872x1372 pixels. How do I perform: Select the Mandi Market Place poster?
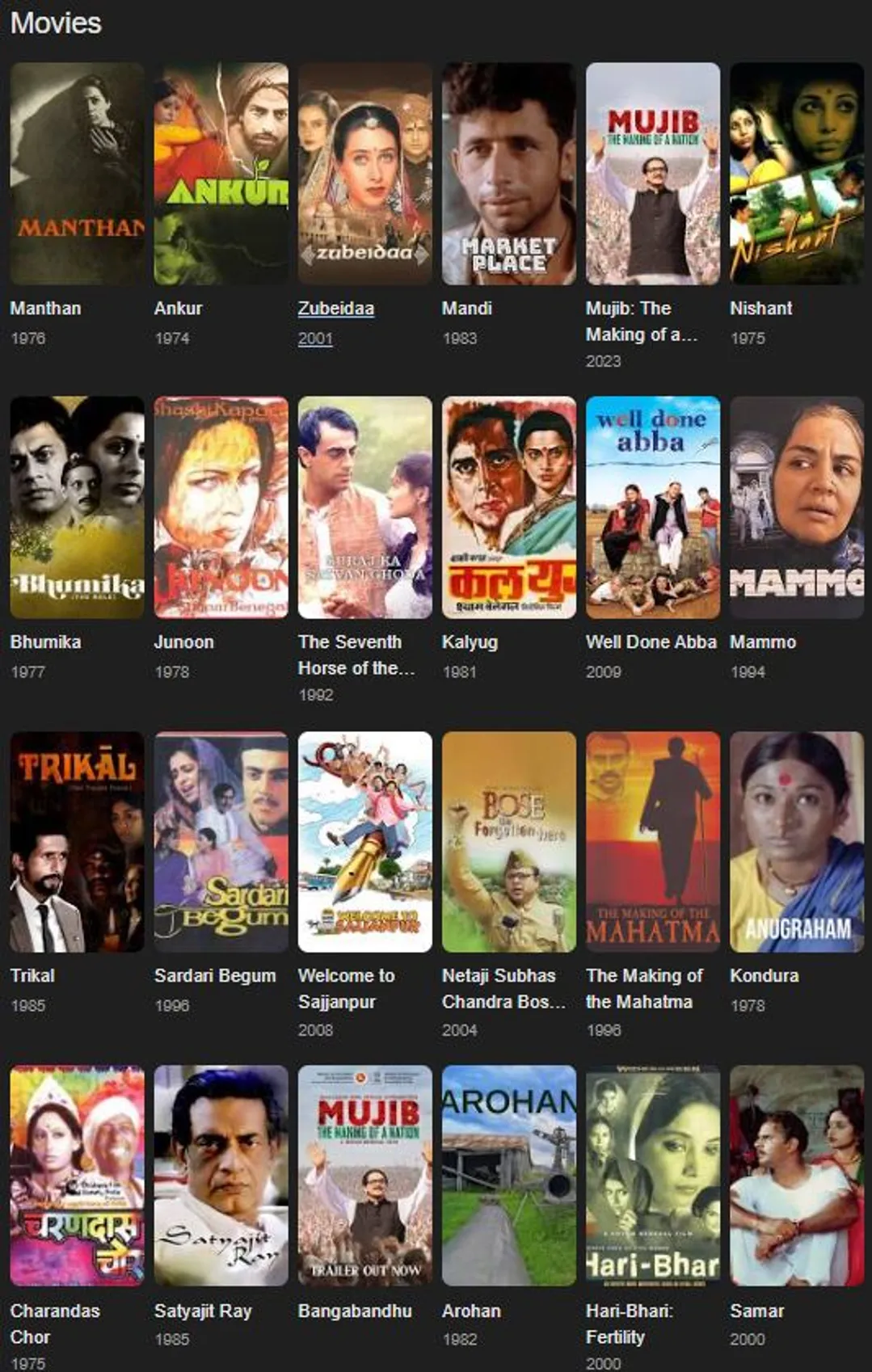click(508, 174)
